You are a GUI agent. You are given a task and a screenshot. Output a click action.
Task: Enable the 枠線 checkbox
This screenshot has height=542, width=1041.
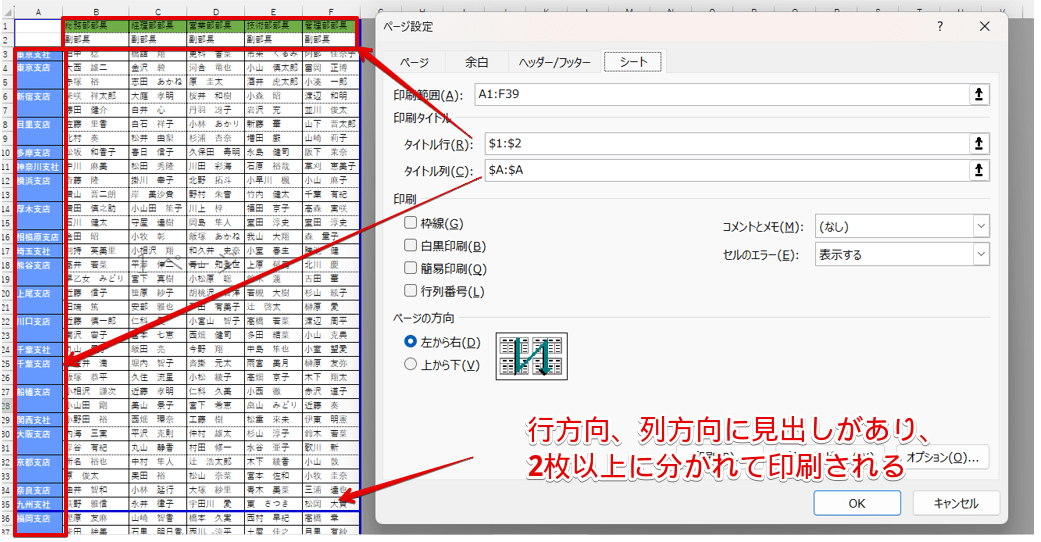pyautogui.click(x=410, y=224)
